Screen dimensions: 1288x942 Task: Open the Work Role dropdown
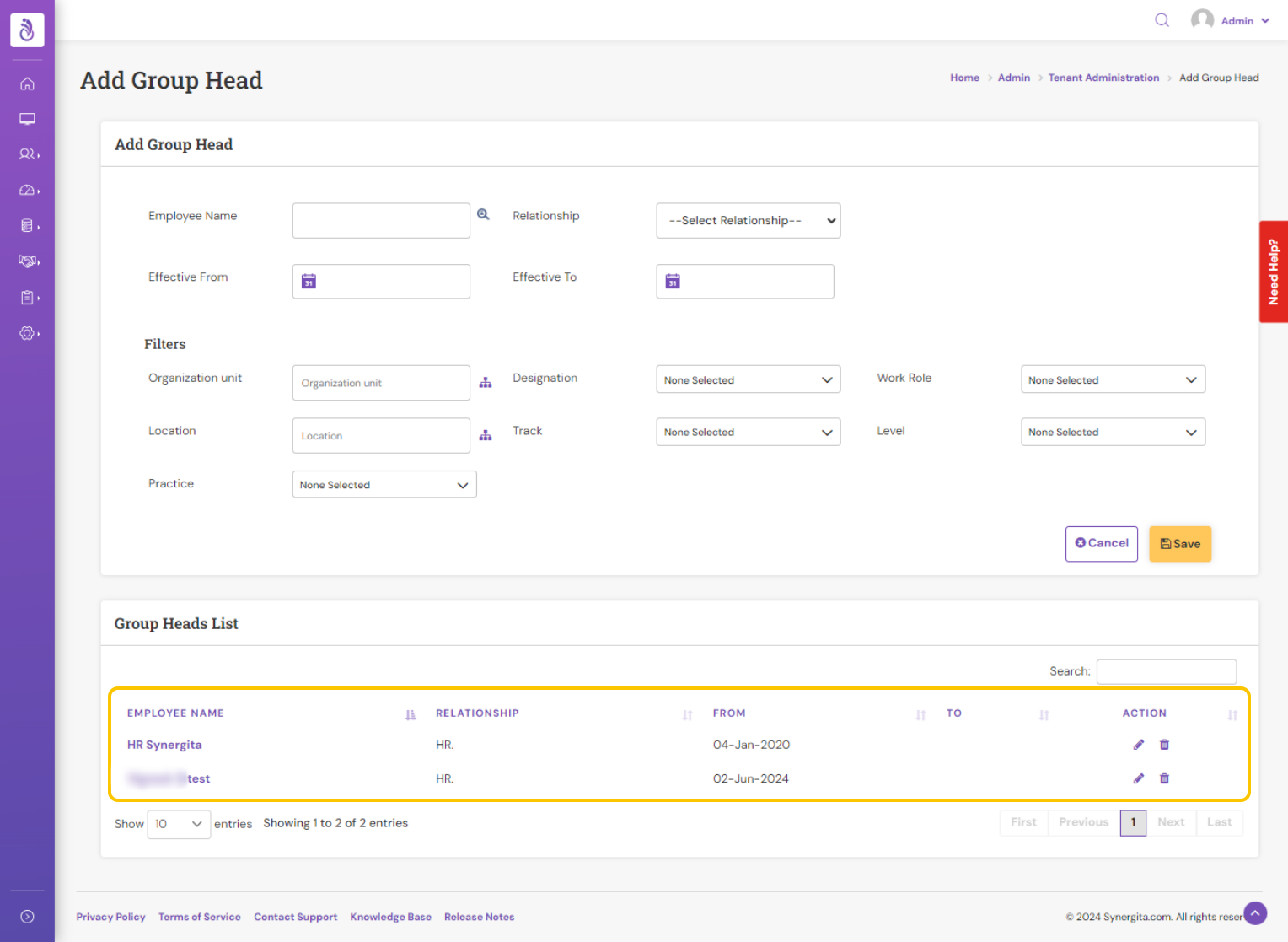tap(1113, 379)
